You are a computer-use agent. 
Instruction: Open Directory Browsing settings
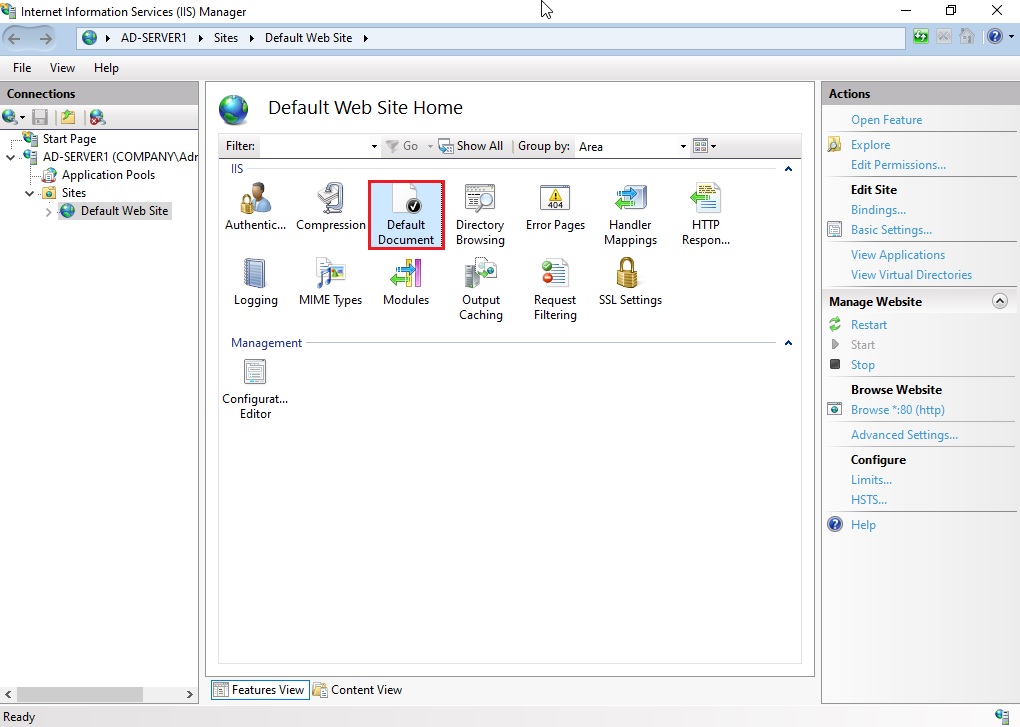coord(480,213)
